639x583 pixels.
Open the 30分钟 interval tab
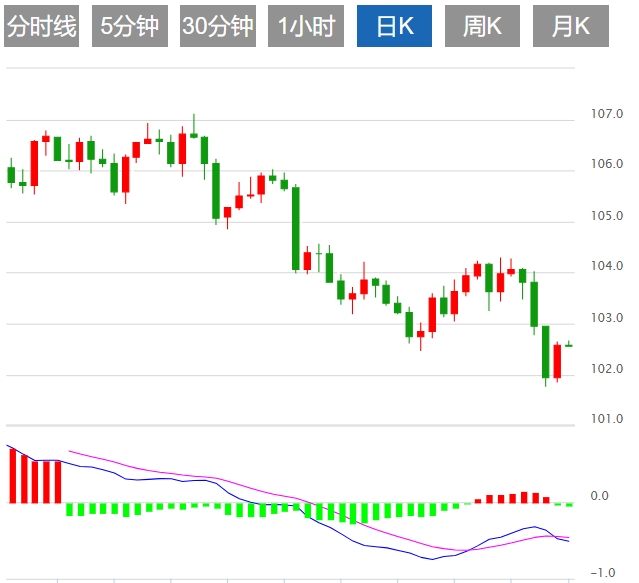tap(218, 27)
